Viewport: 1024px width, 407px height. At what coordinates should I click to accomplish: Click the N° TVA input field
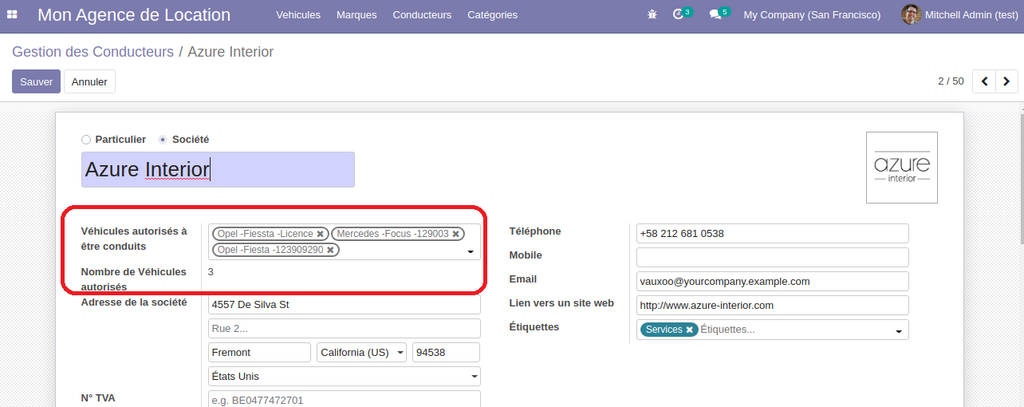tap(344, 399)
